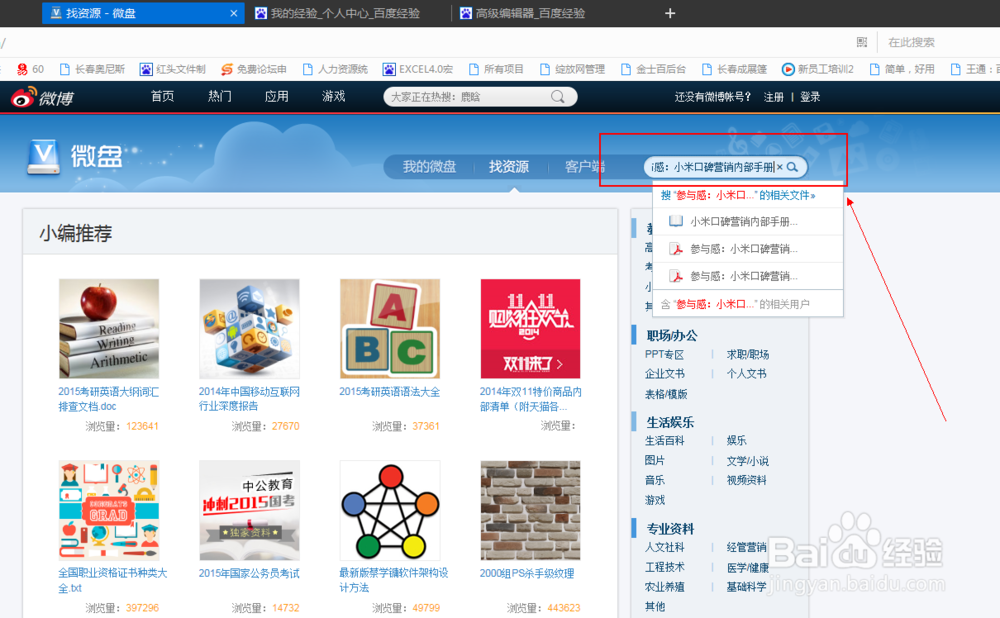Image resolution: width=1000 pixels, height=618 pixels.
Task: Open the 新员工培训2 bookmark
Action: coord(818,69)
